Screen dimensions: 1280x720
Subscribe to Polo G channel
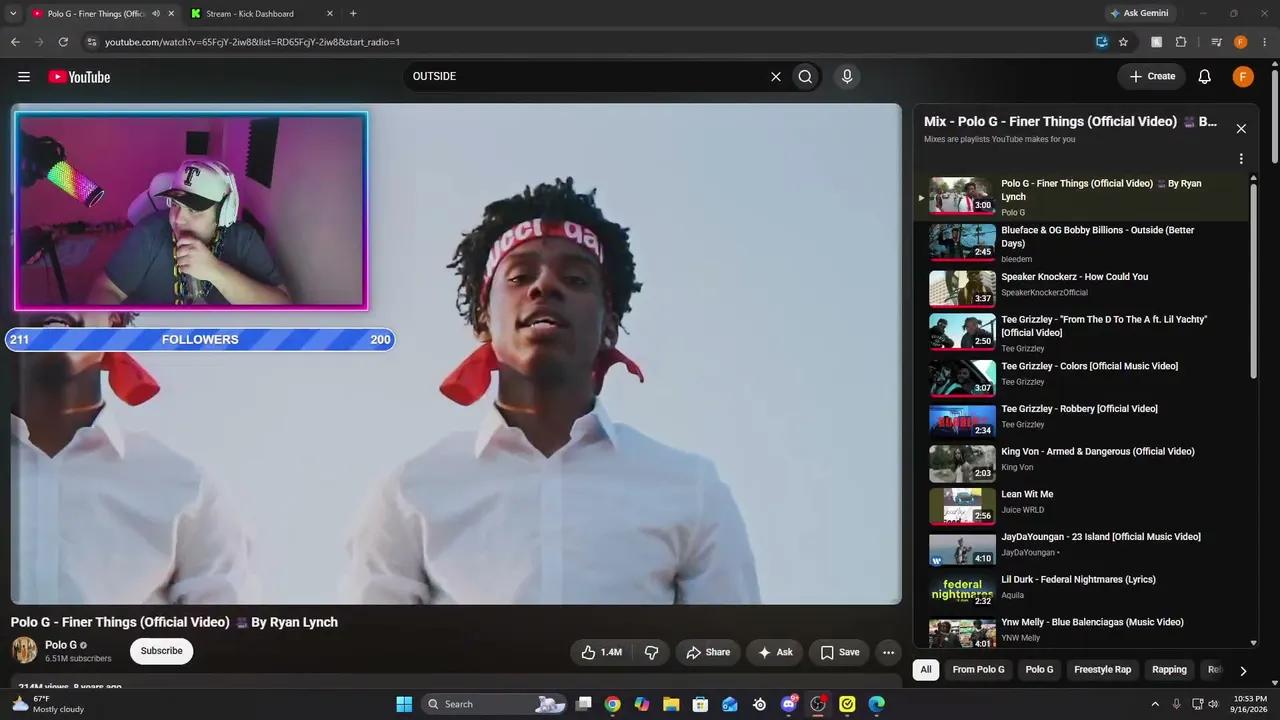click(161, 651)
